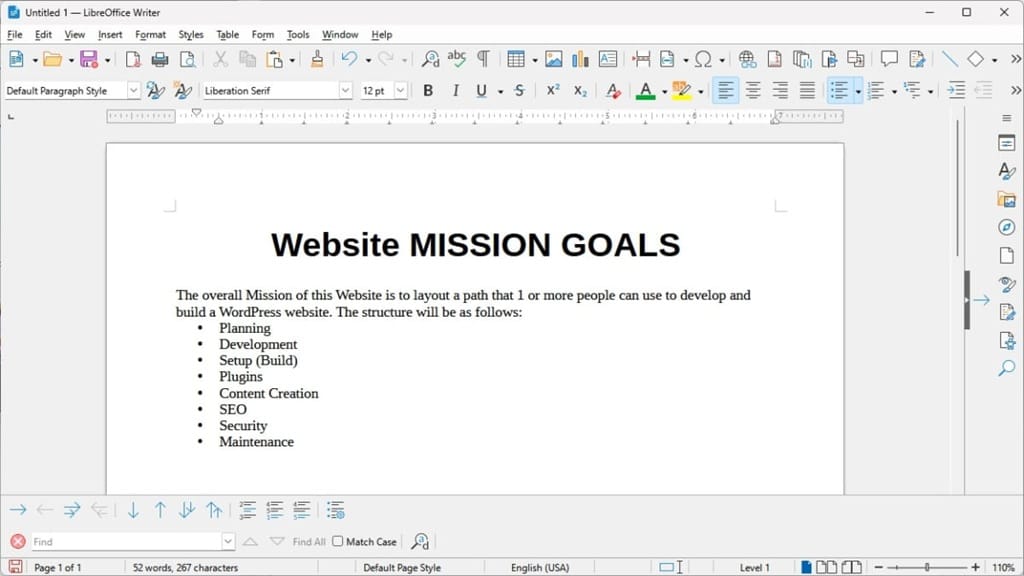Insert a chart via the toolbar icon
The width and height of the screenshot is (1024, 576).
[581, 59]
